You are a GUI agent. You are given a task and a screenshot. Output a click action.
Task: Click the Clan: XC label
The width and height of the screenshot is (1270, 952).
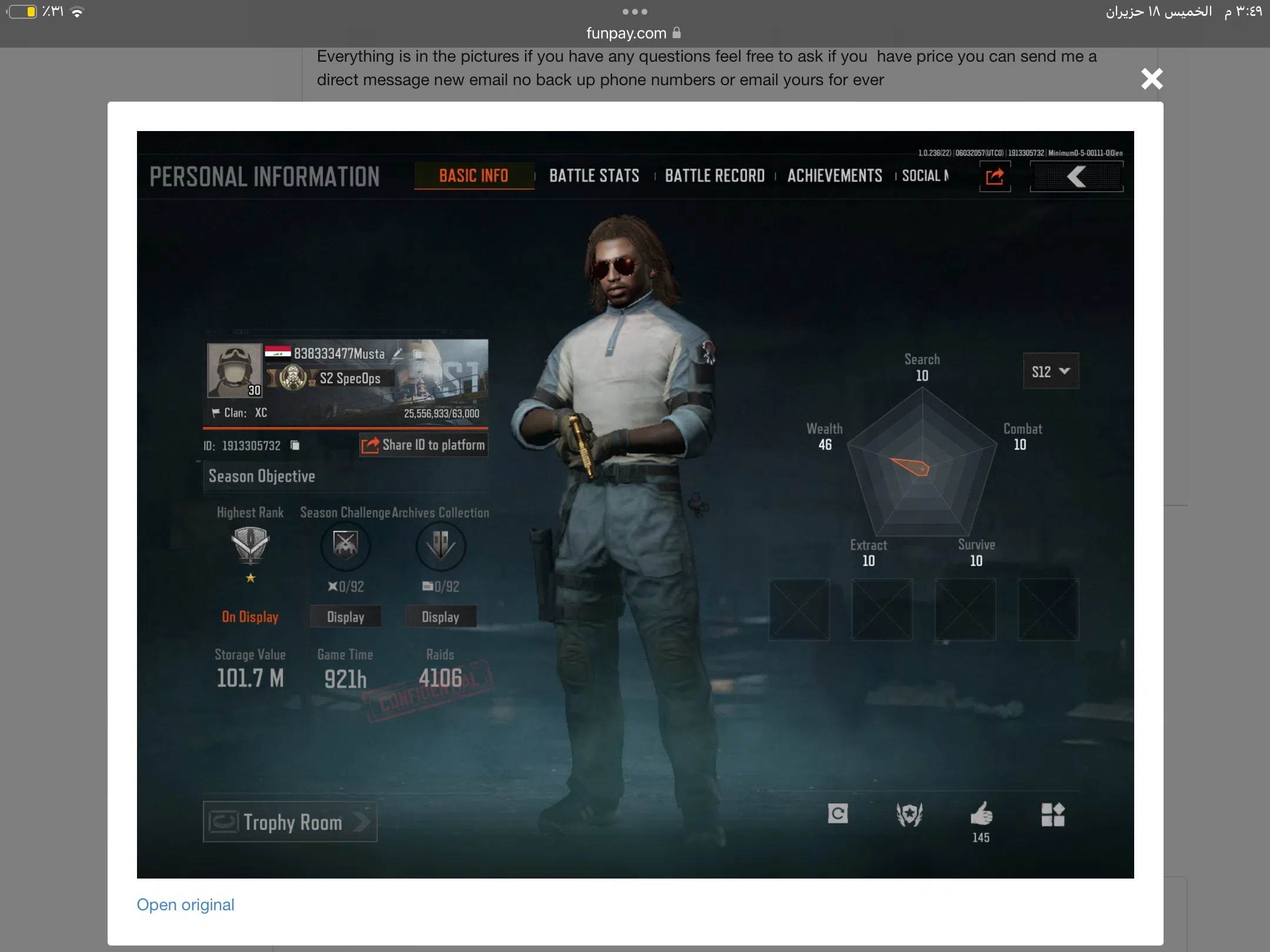(x=240, y=413)
